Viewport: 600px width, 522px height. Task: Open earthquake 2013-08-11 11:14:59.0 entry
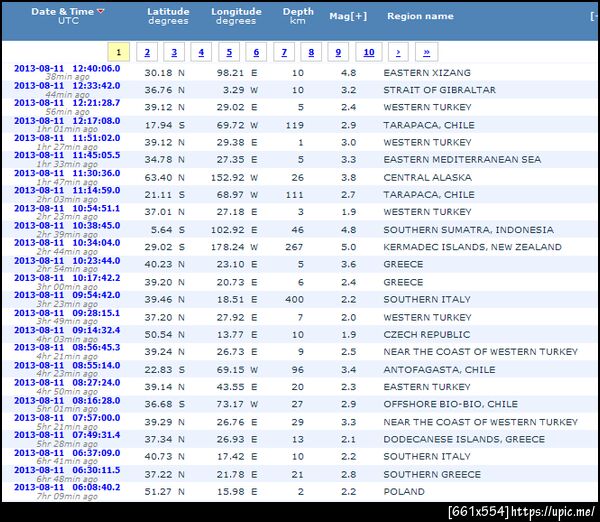tap(67, 191)
